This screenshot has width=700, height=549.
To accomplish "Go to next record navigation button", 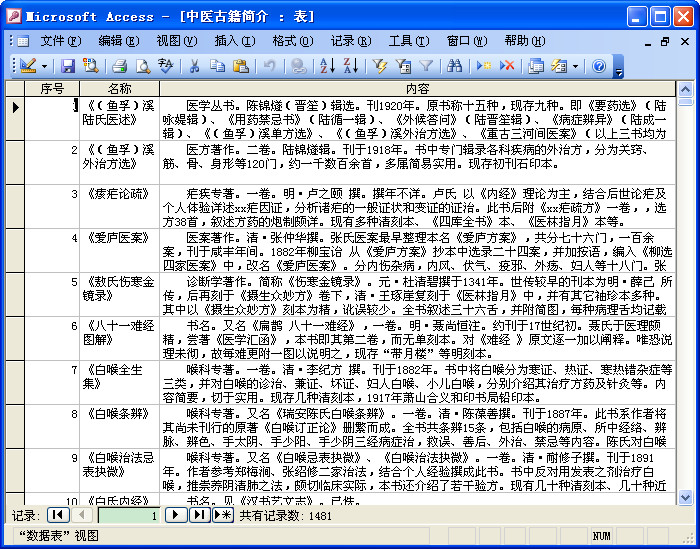I will (176, 515).
